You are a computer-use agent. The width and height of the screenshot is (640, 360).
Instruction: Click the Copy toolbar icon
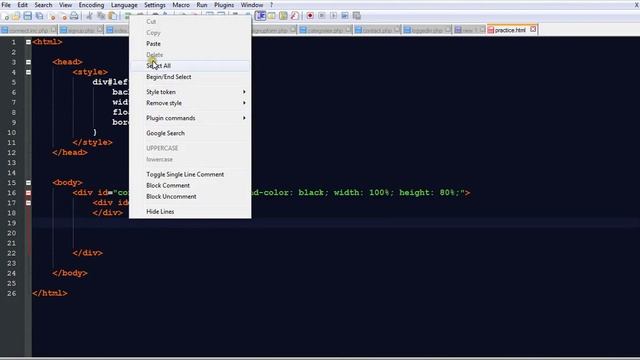pos(100,16)
